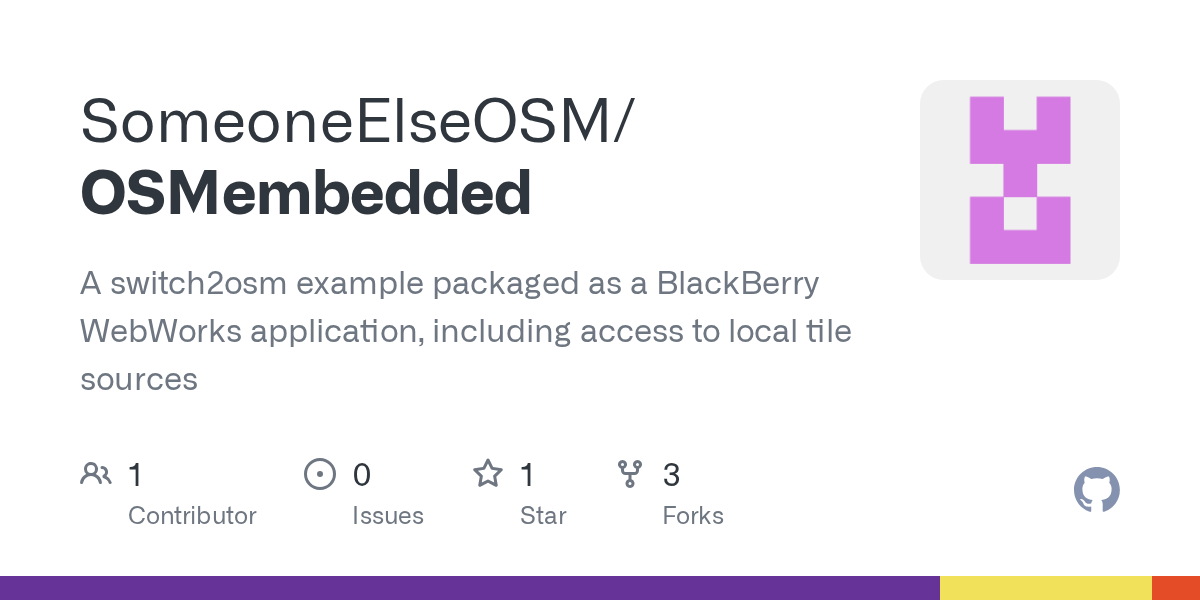The image size is (1200, 600).
Task: Click the issues circle-dot icon
Action: (319, 474)
